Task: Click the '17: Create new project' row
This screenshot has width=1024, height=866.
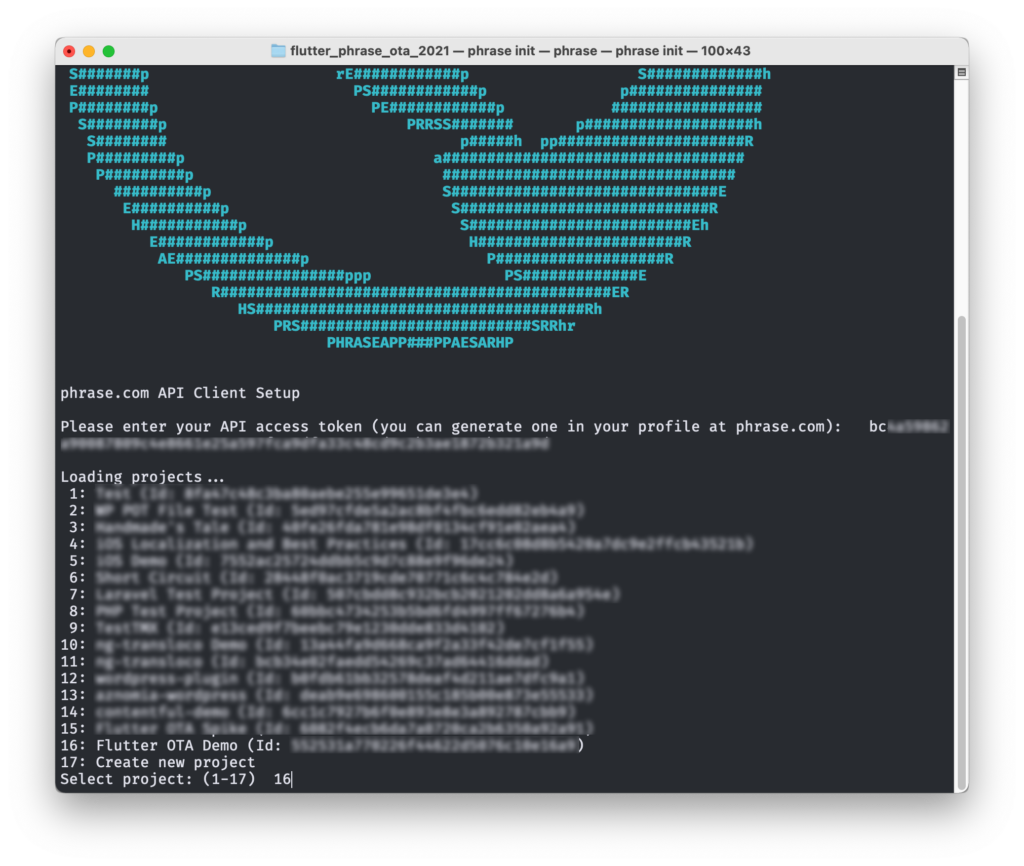Action: click(157, 763)
